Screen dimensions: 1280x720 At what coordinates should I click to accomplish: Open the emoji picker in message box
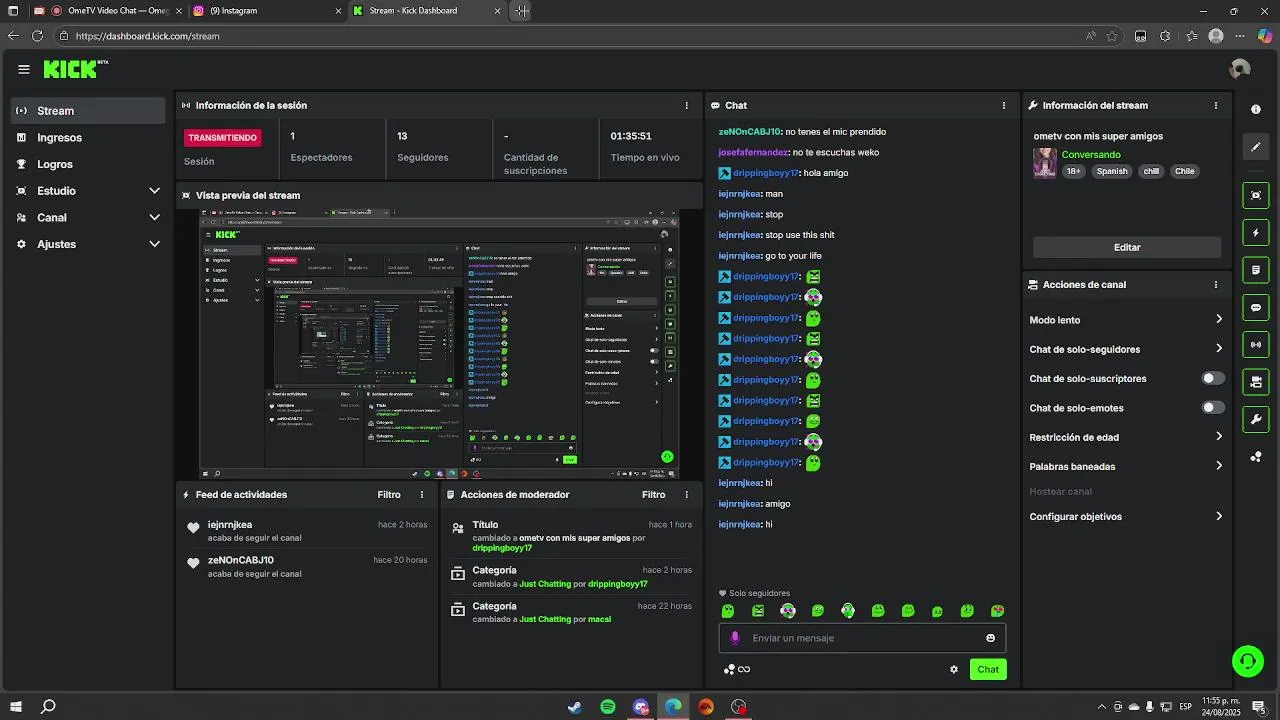[x=991, y=638]
